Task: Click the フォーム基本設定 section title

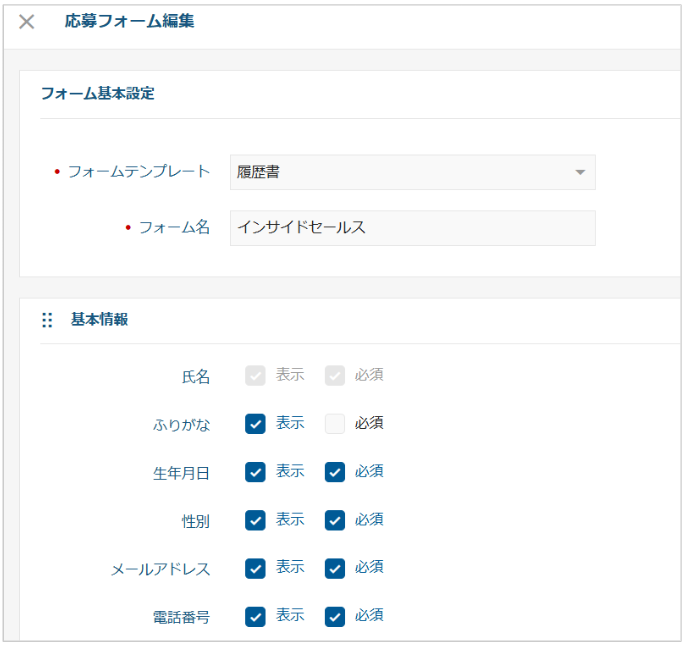Action: click(x=97, y=93)
